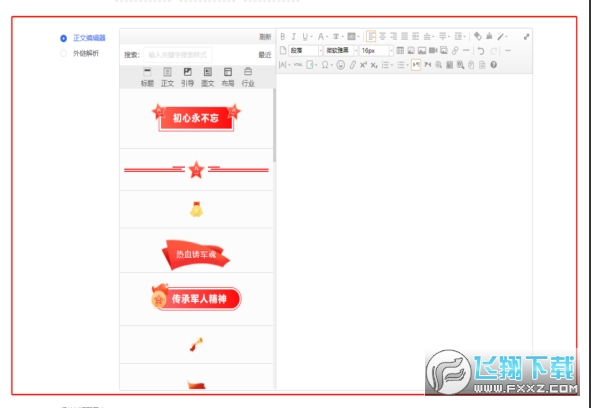Click the 刷新 refresh link
This screenshot has width=591, height=408.
(265, 37)
